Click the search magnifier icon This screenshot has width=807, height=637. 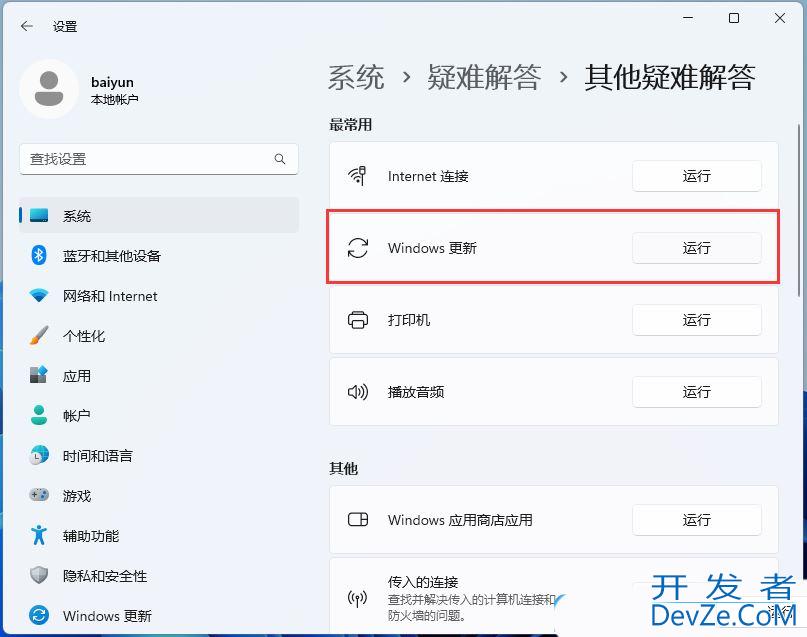point(280,159)
